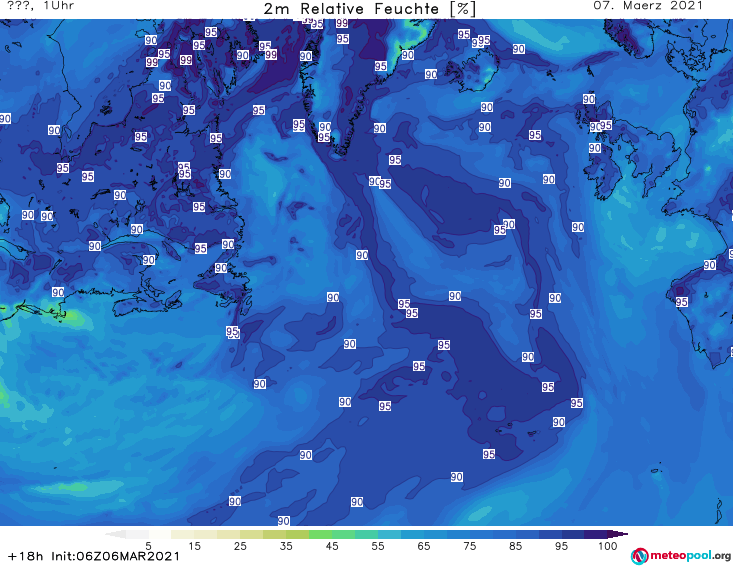Pick the white arrow tip starting the colorbar
This screenshot has width=733, height=566.
click(116, 534)
